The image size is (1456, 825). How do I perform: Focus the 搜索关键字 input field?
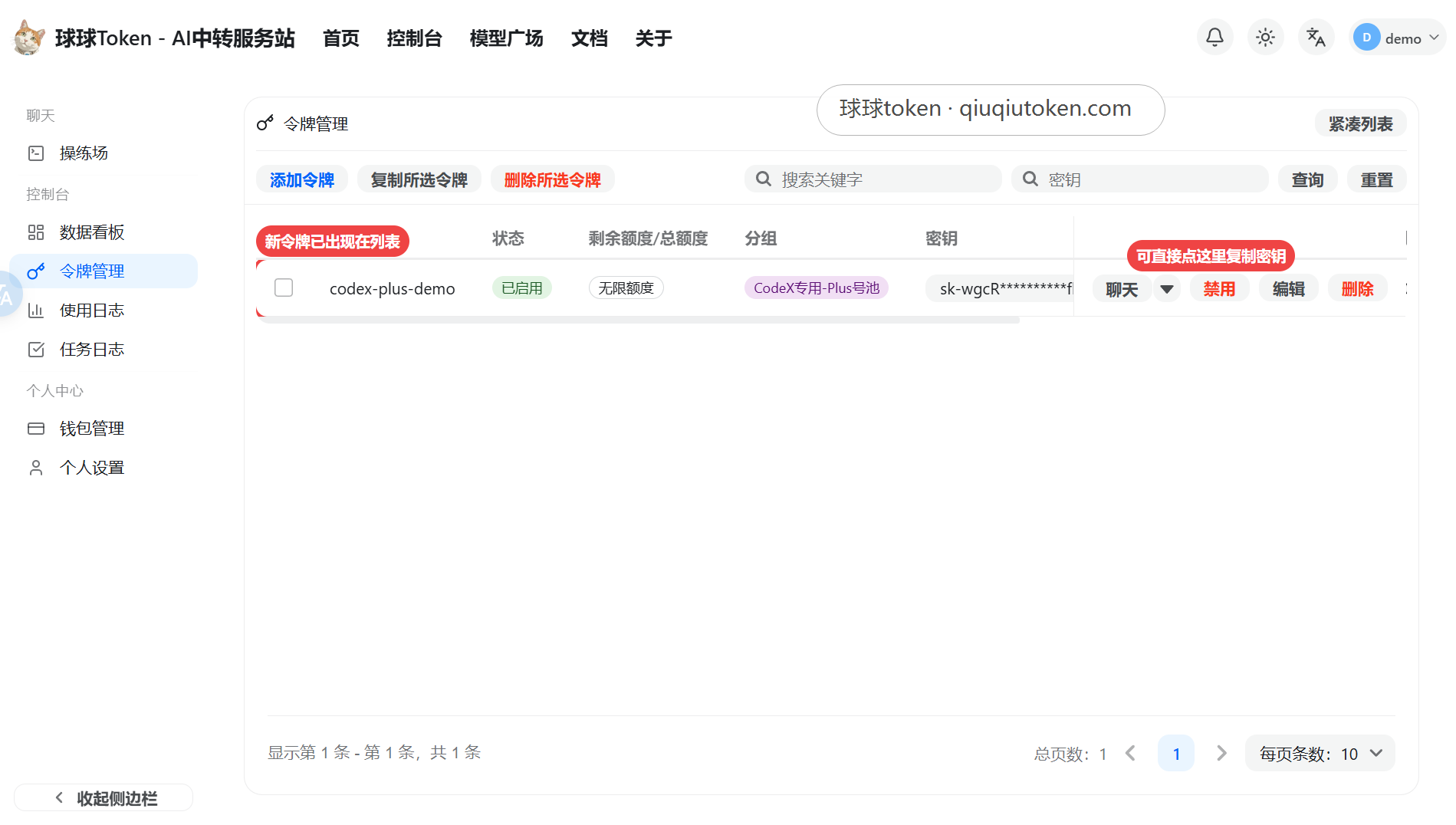tap(873, 179)
